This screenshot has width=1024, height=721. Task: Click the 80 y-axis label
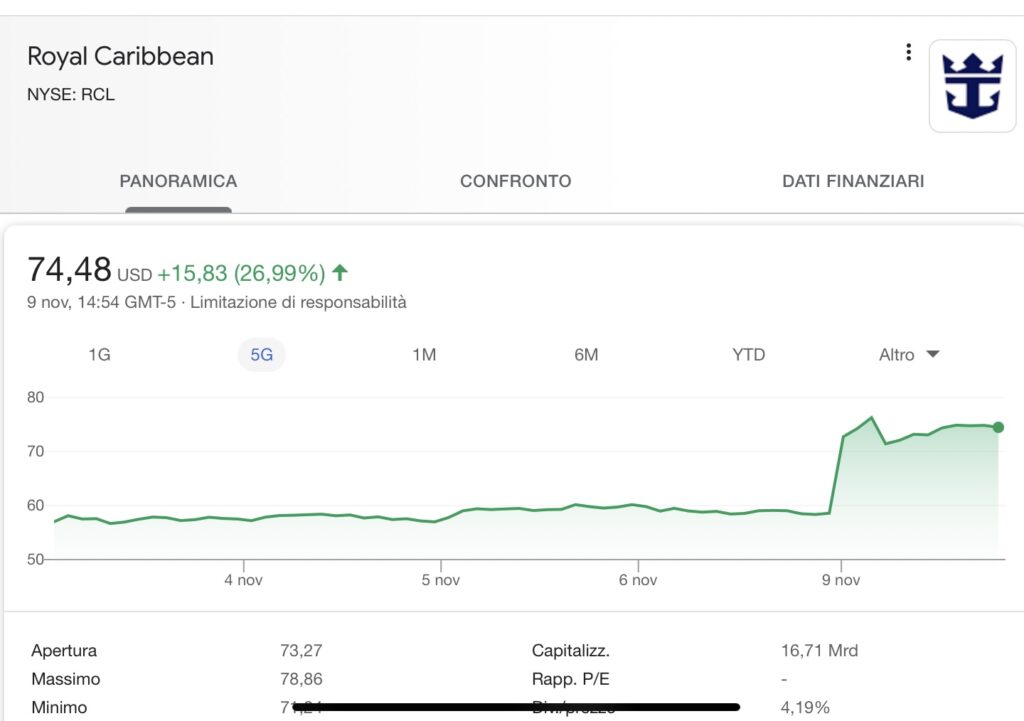(35, 397)
